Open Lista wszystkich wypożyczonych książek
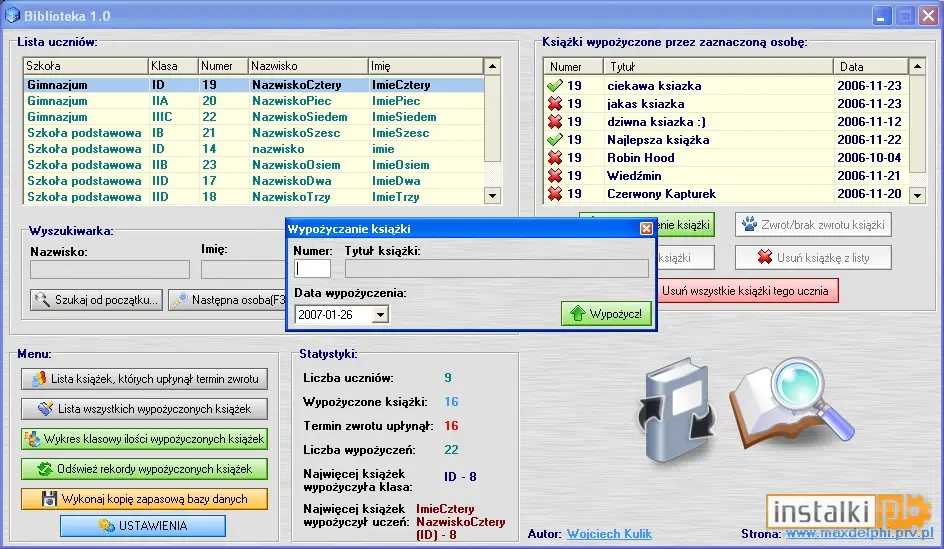 [x=144, y=409]
